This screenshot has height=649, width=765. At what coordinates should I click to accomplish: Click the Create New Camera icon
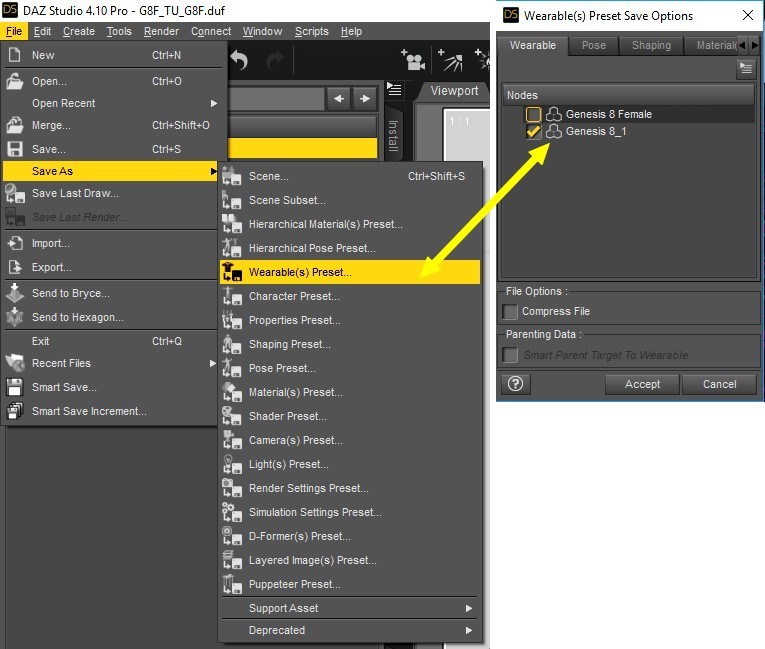pyautogui.click(x=413, y=60)
